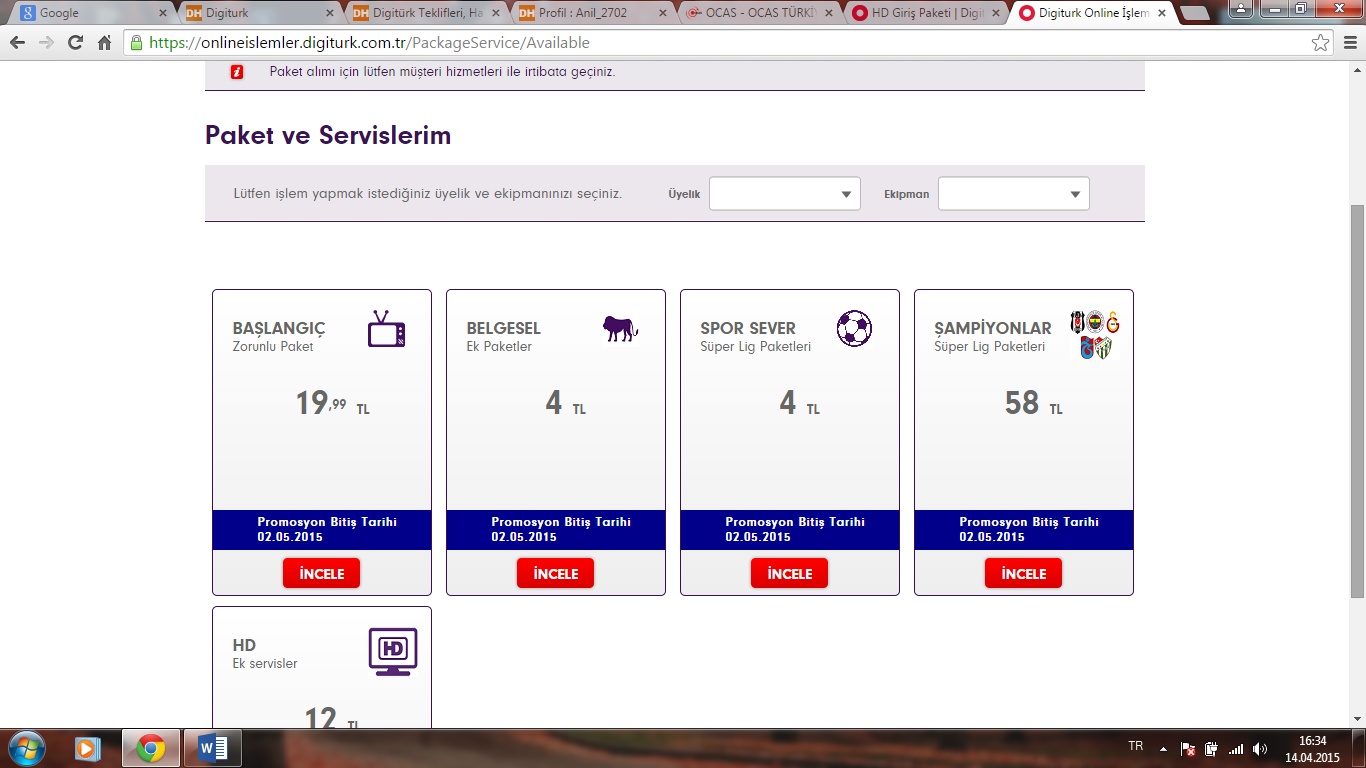Open the Ekipman dropdown
The height and width of the screenshot is (768, 1366).
click(x=1014, y=194)
